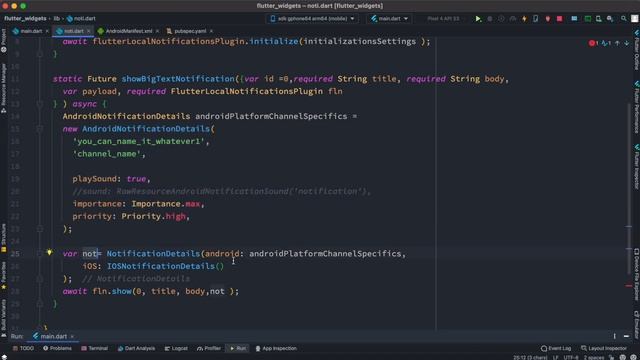The image size is (640, 360).
Task: Open the Flutter Outline side panel
Action: pyautogui.click(x=636, y=49)
